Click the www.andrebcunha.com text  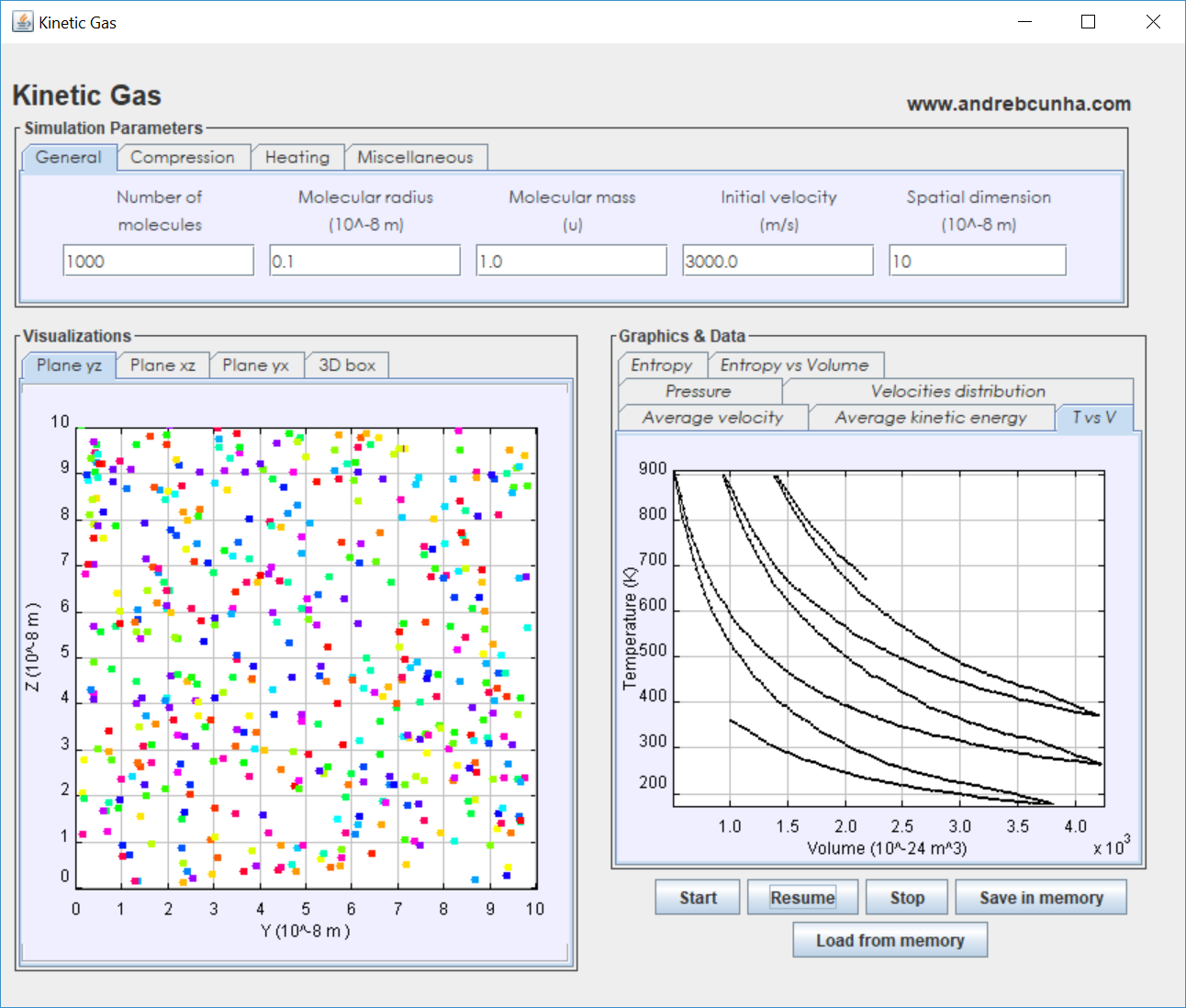point(1019,104)
